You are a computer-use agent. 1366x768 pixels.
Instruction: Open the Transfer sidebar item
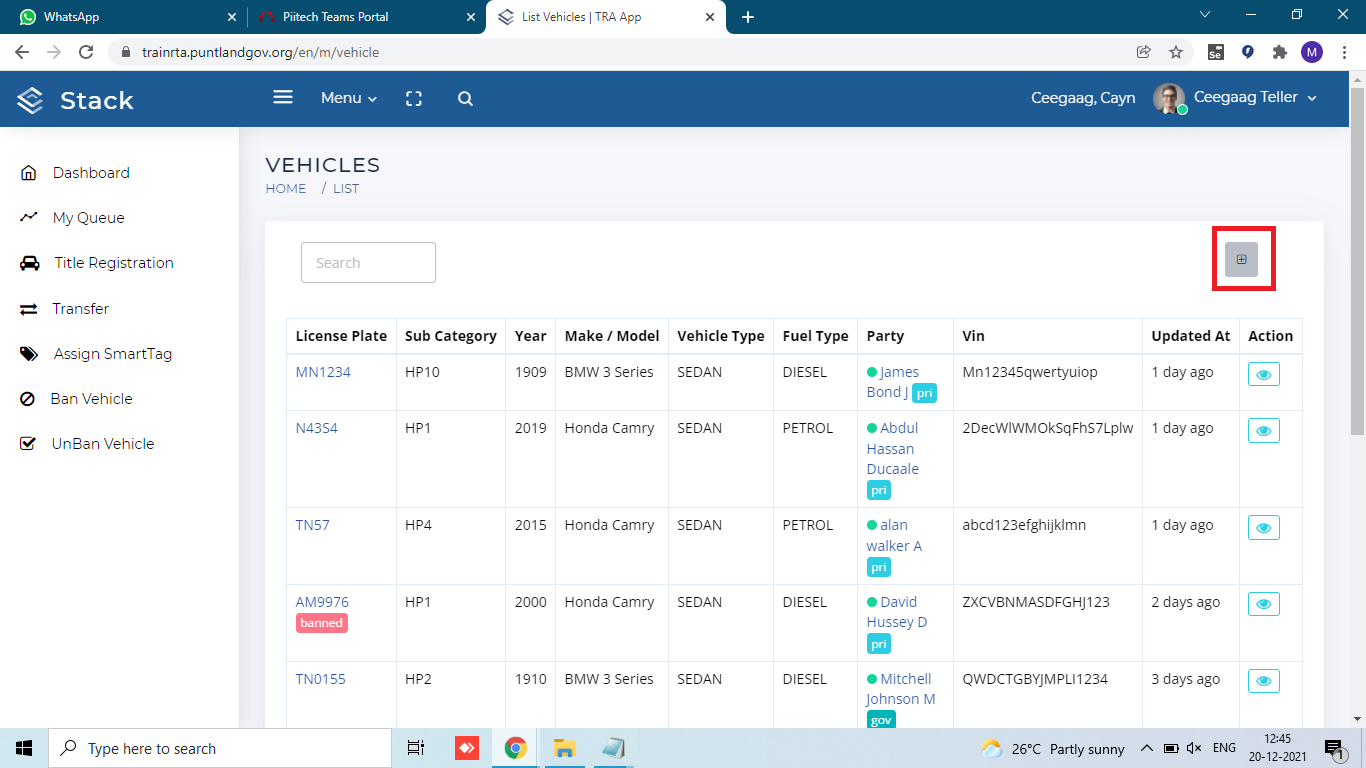[x=81, y=308]
